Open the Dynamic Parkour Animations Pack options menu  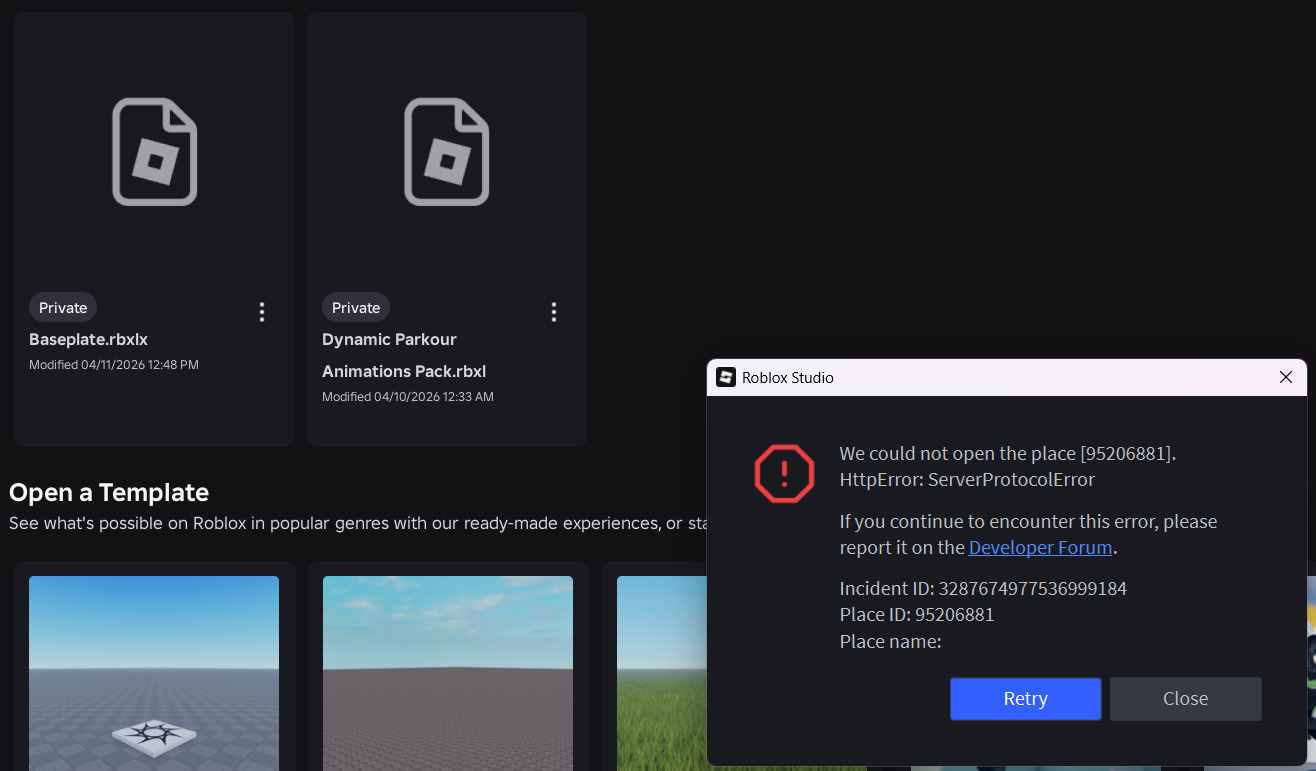coord(554,312)
